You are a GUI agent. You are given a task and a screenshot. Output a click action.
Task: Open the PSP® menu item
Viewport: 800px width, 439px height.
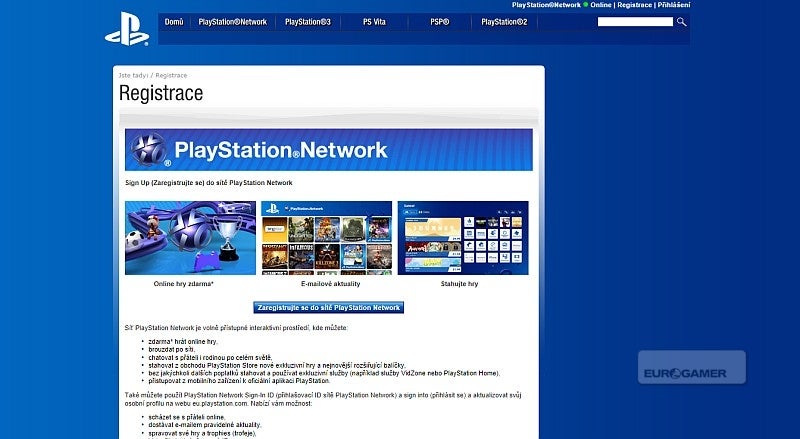pos(440,22)
